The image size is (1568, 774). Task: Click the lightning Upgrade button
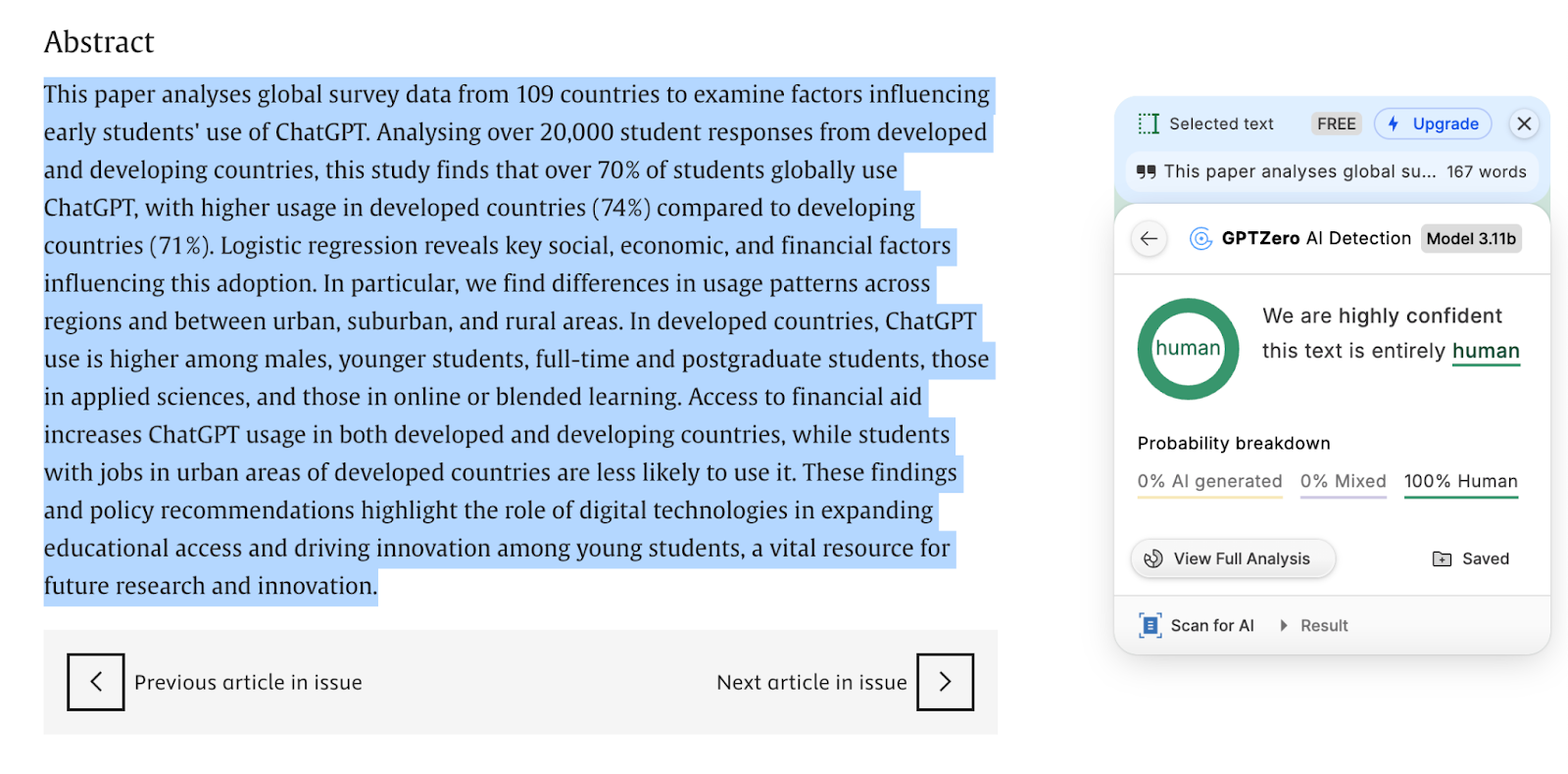pos(1433,123)
